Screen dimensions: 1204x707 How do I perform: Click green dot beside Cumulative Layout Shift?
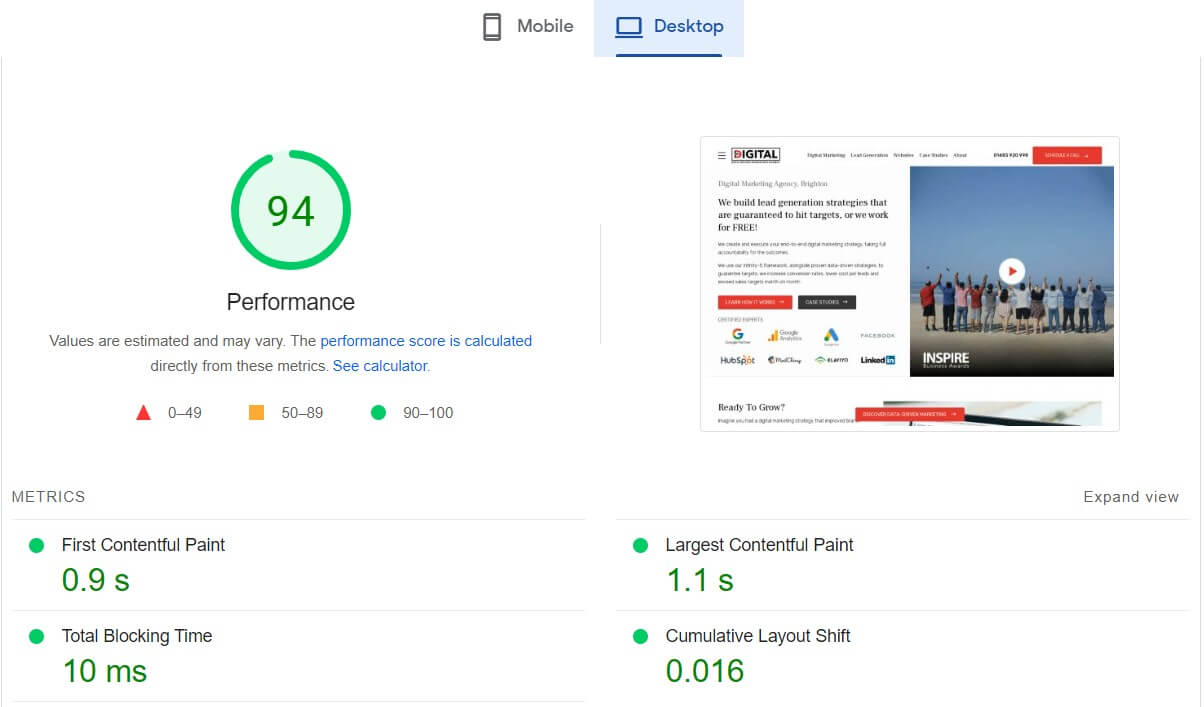pyautogui.click(x=641, y=636)
